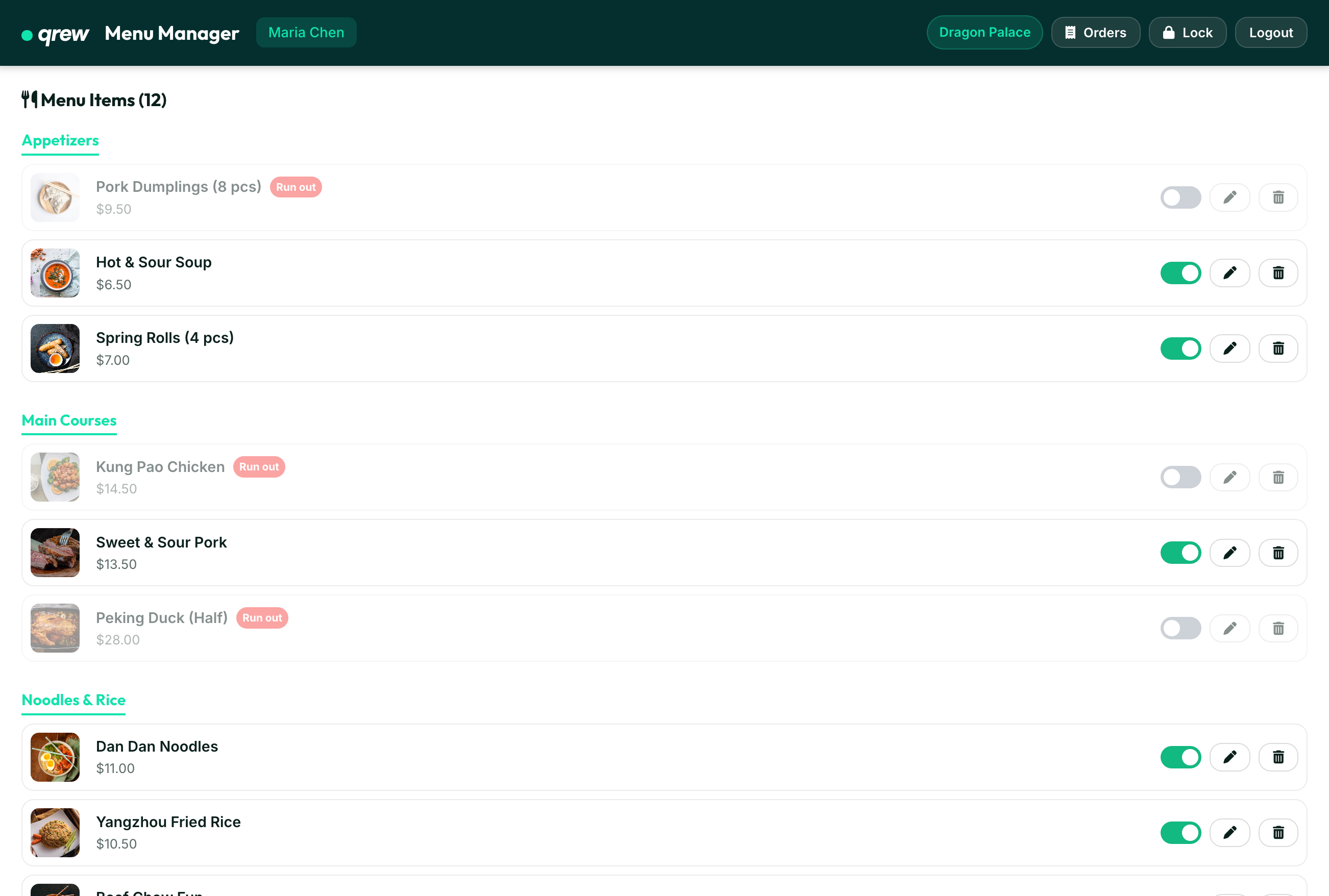Turn off Sweet & Sour Pork availability
Viewport: 1329px width, 896px height.
coord(1180,553)
